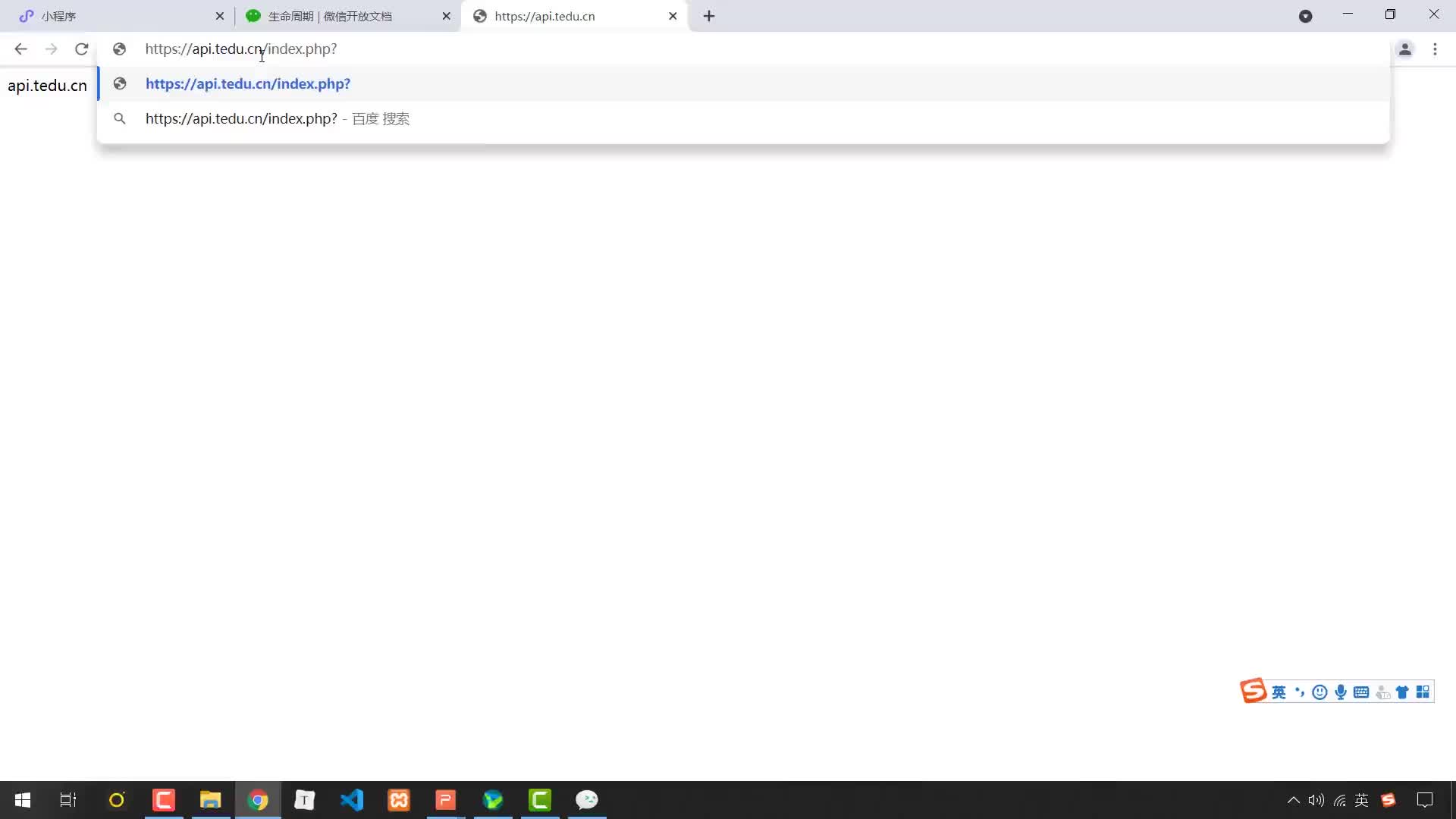The image size is (1456, 819).
Task: Open network settings from the tray
Action: (x=1340, y=800)
